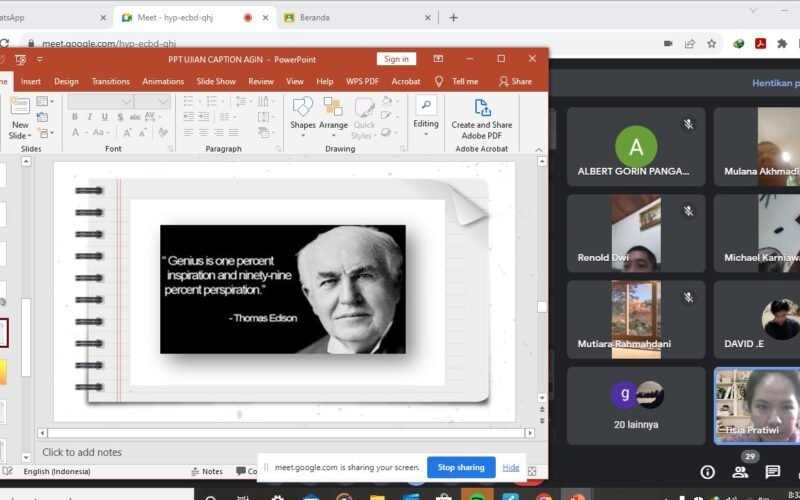Open meeting details info icon
The width and height of the screenshot is (800, 500).
(x=707, y=472)
